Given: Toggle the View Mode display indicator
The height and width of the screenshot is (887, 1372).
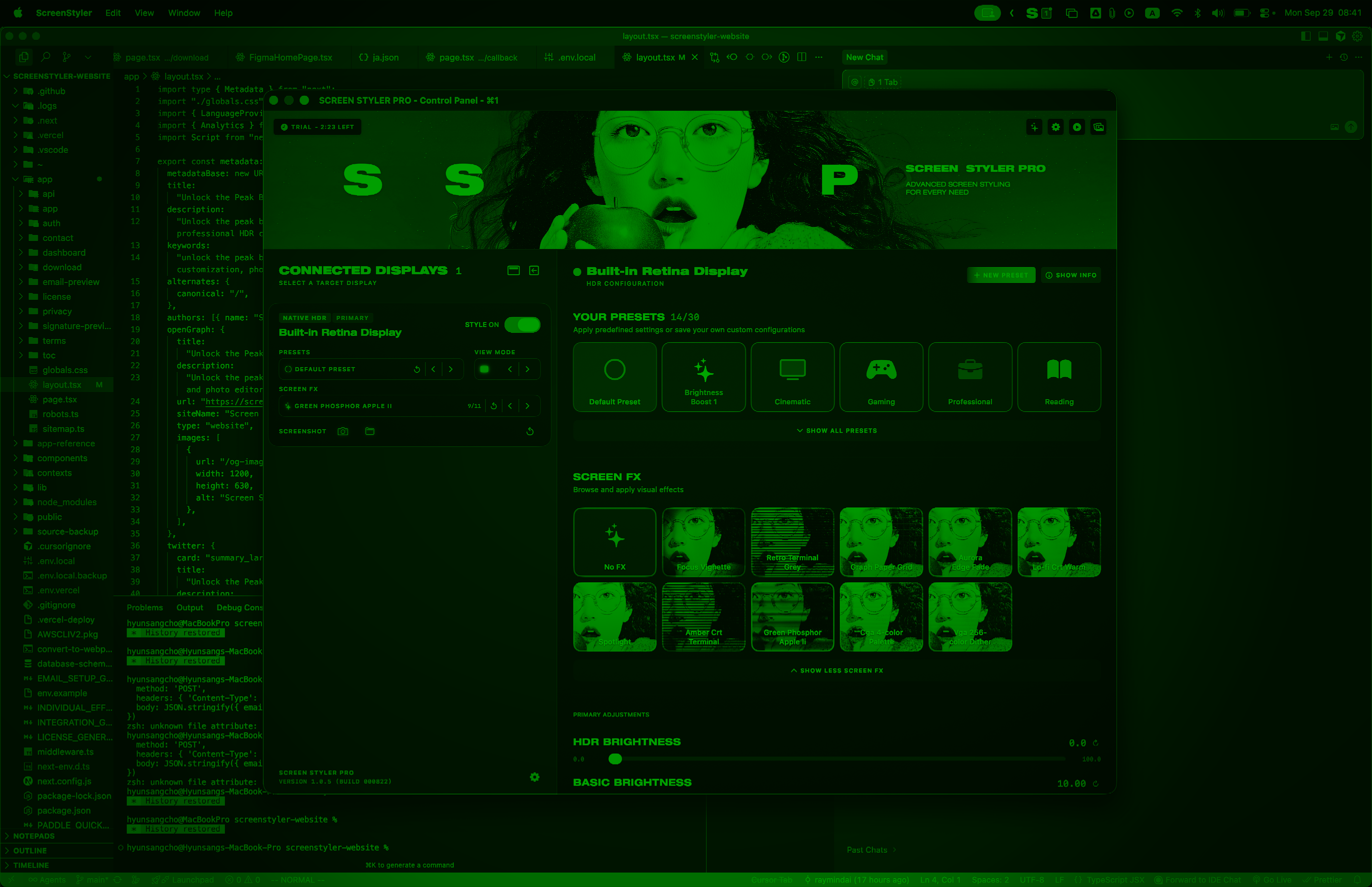Looking at the screenshot, I should pos(483,369).
